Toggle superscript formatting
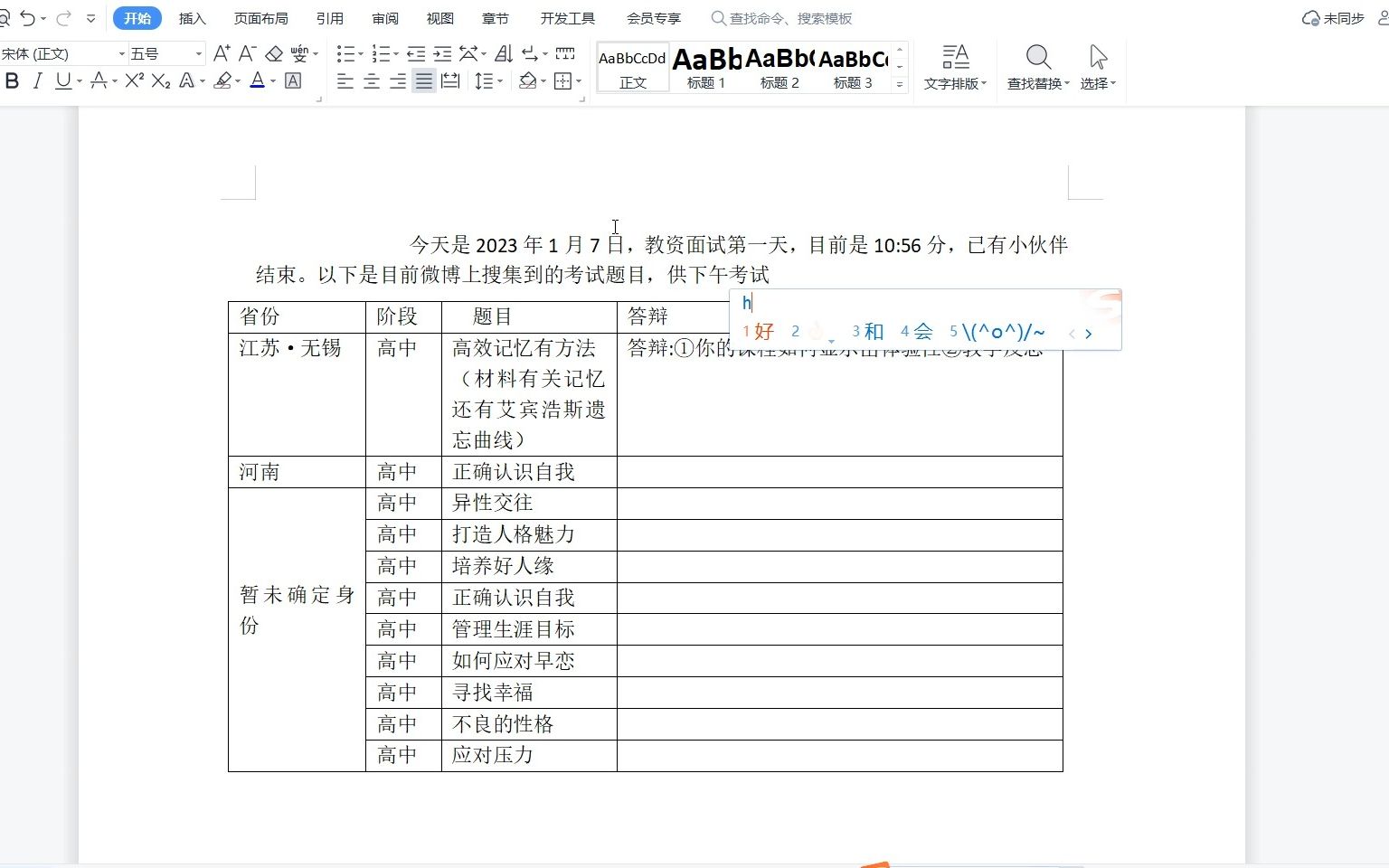This screenshot has width=1389, height=868. (x=134, y=81)
